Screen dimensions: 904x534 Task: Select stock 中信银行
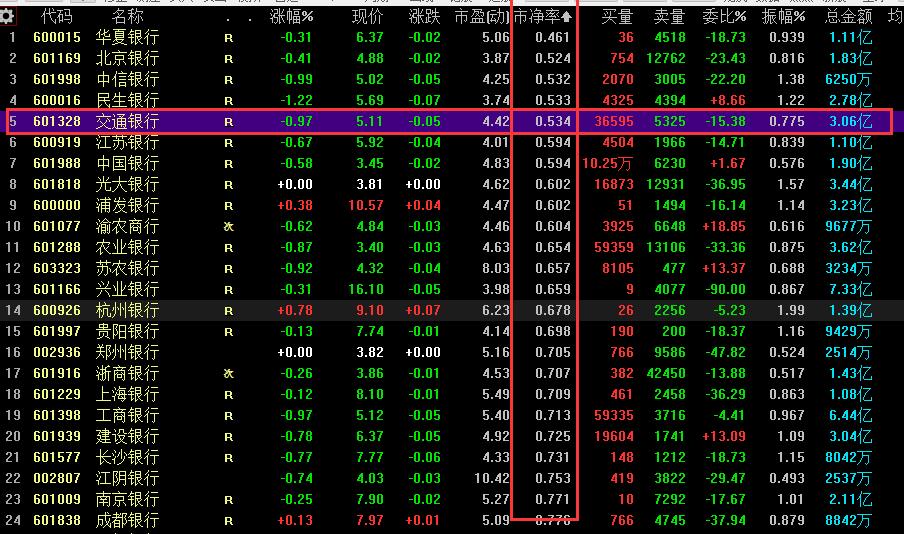pos(127,80)
